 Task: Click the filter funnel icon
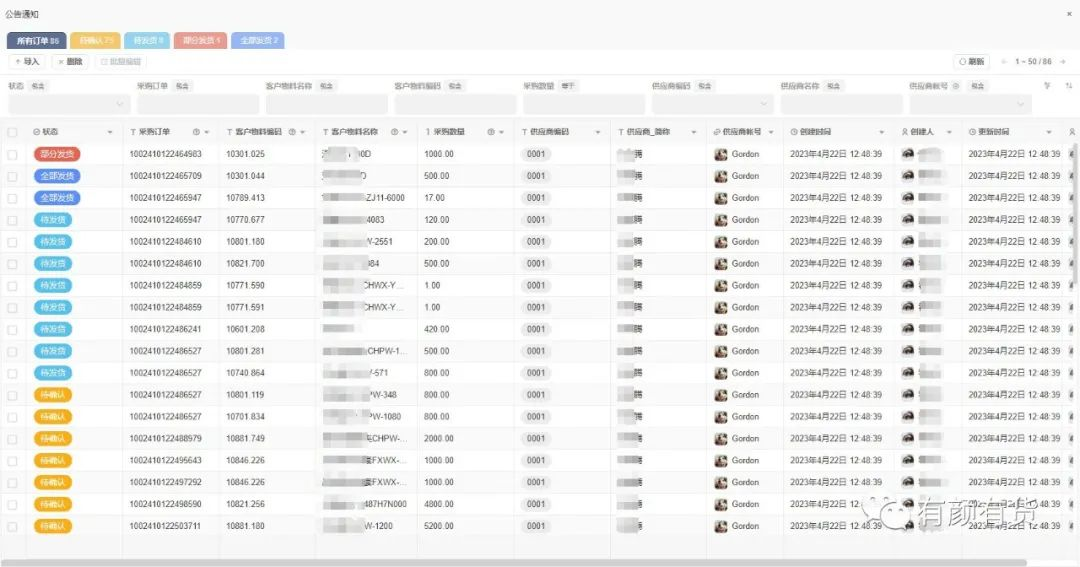coord(1047,86)
